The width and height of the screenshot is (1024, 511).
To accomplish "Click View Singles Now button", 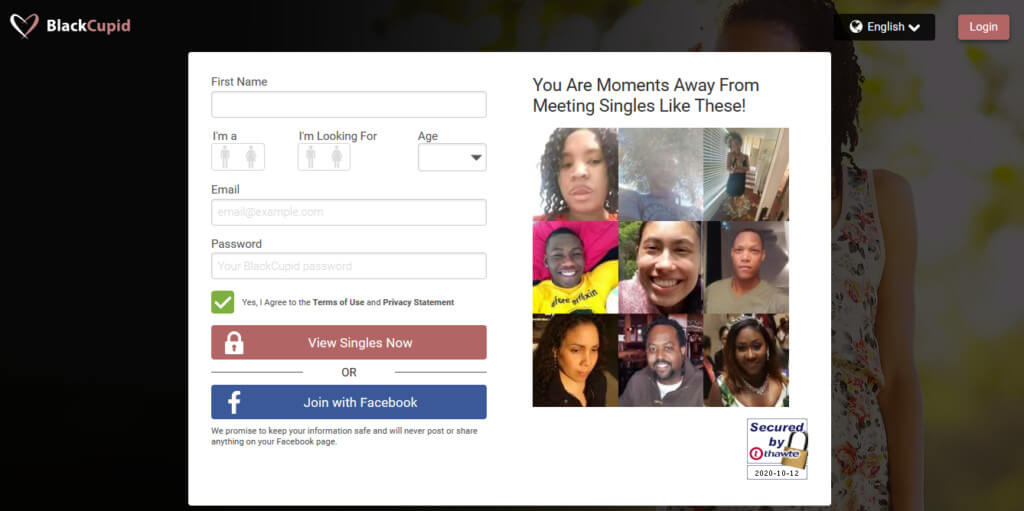I will (349, 342).
